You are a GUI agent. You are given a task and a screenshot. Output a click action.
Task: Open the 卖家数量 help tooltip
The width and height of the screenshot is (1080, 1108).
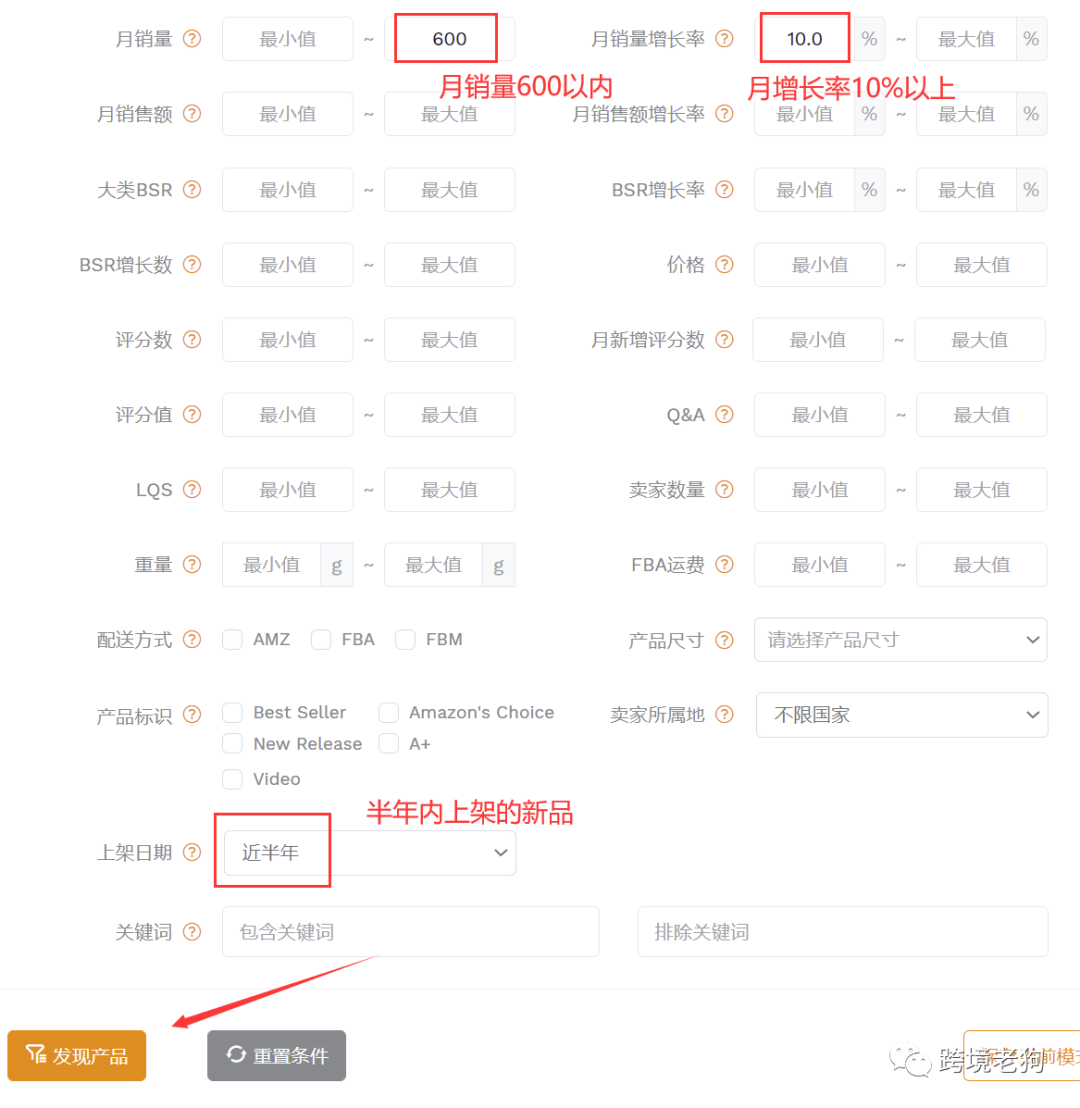(x=722, y=489)
